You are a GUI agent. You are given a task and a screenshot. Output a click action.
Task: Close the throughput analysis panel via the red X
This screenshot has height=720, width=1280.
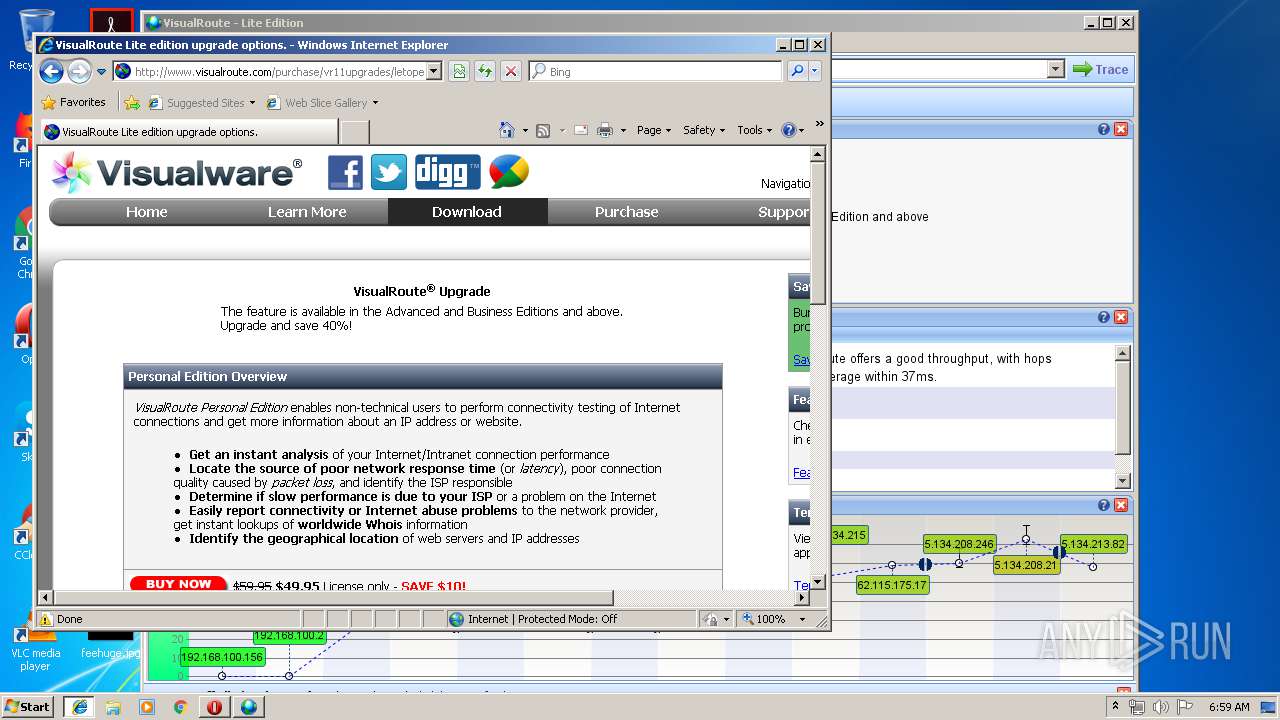point(1121,317)
